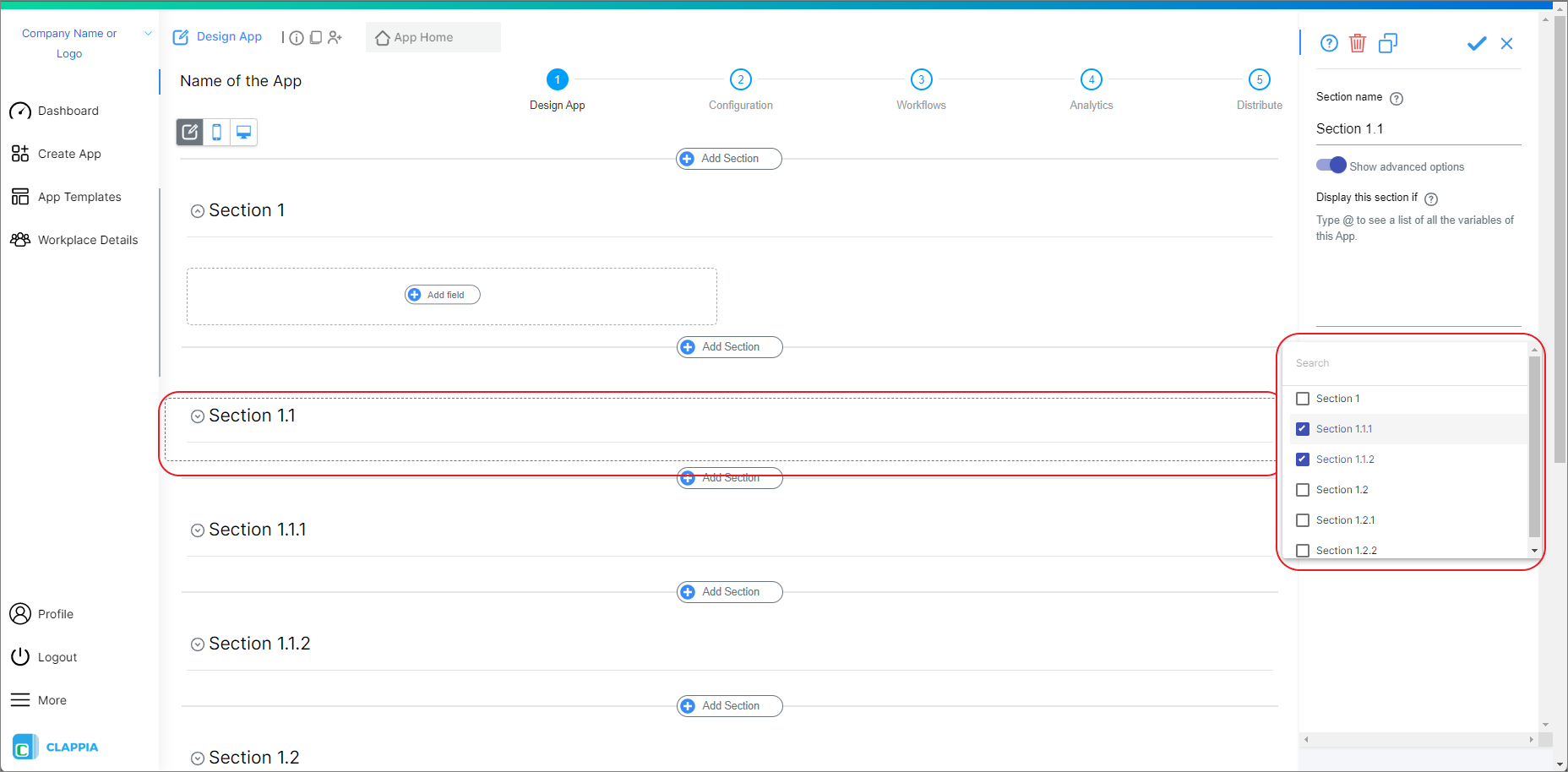Collapse Section 1 with its chevron
The width and height of the screenshot is (1568, 772).
pos(198,209)
